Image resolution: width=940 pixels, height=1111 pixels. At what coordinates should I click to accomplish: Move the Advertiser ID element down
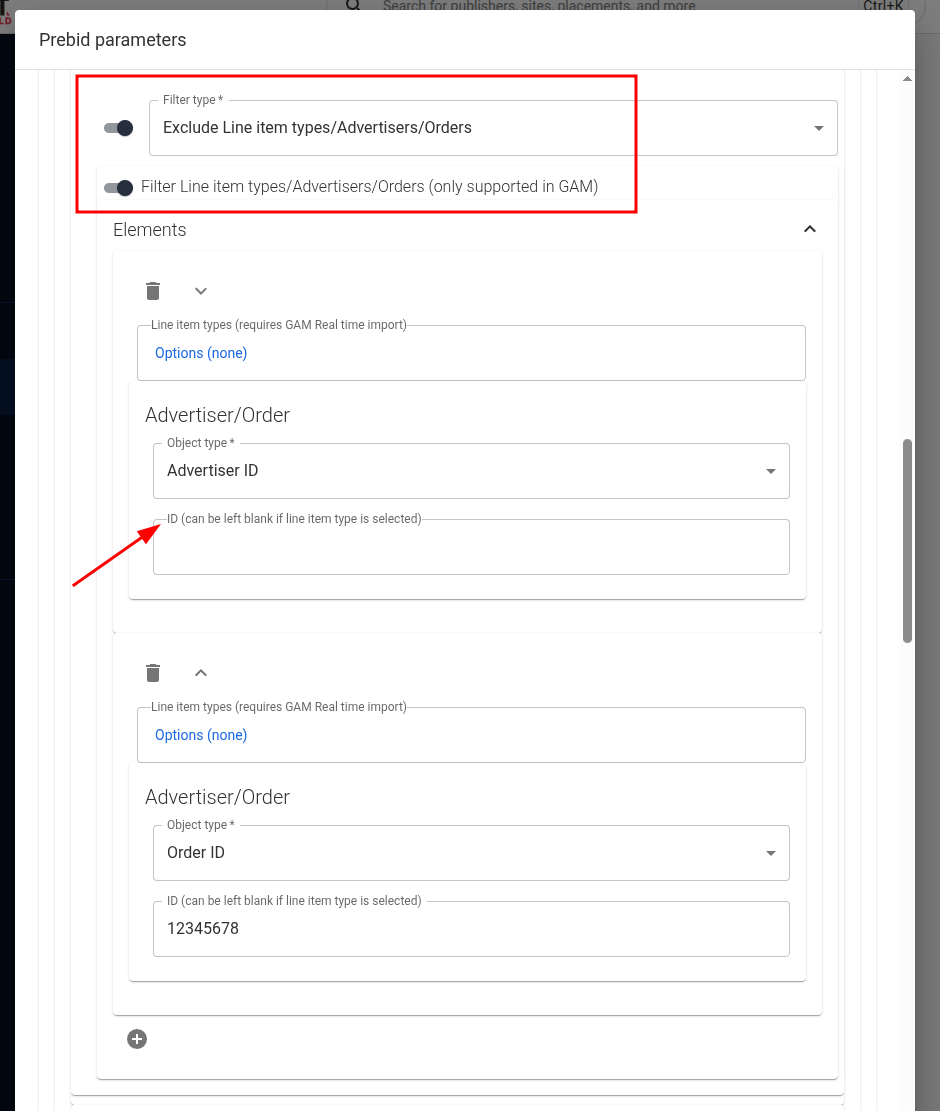(201, 291)
